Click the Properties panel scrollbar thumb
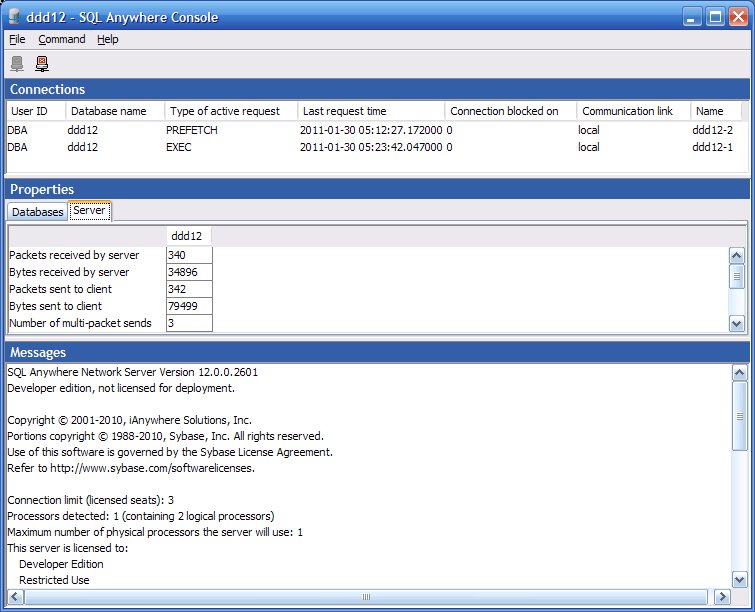The image size is (755, 612). 737,276
